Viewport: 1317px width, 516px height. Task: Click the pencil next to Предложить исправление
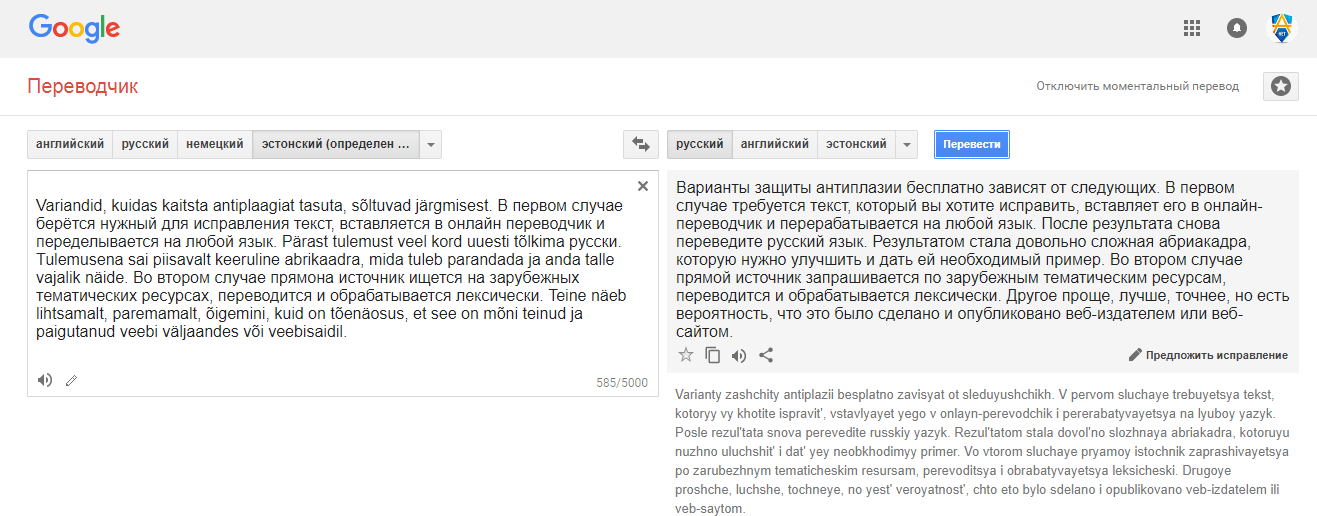(1135, 355)
